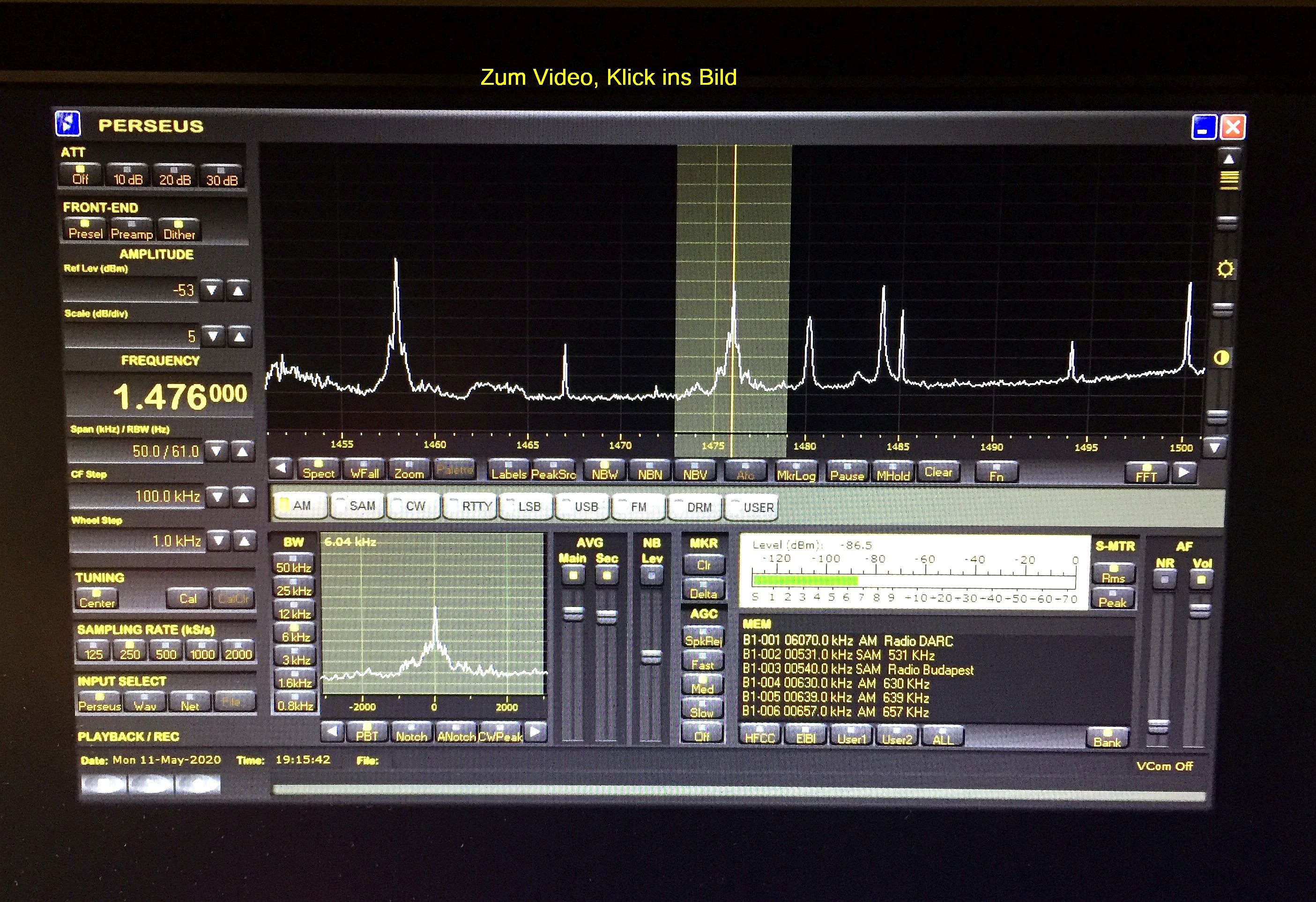Viewport: 1316px width, 902px height.
Task: Click the brightness sun icon beside spectrum
Action: point(1226,268)
